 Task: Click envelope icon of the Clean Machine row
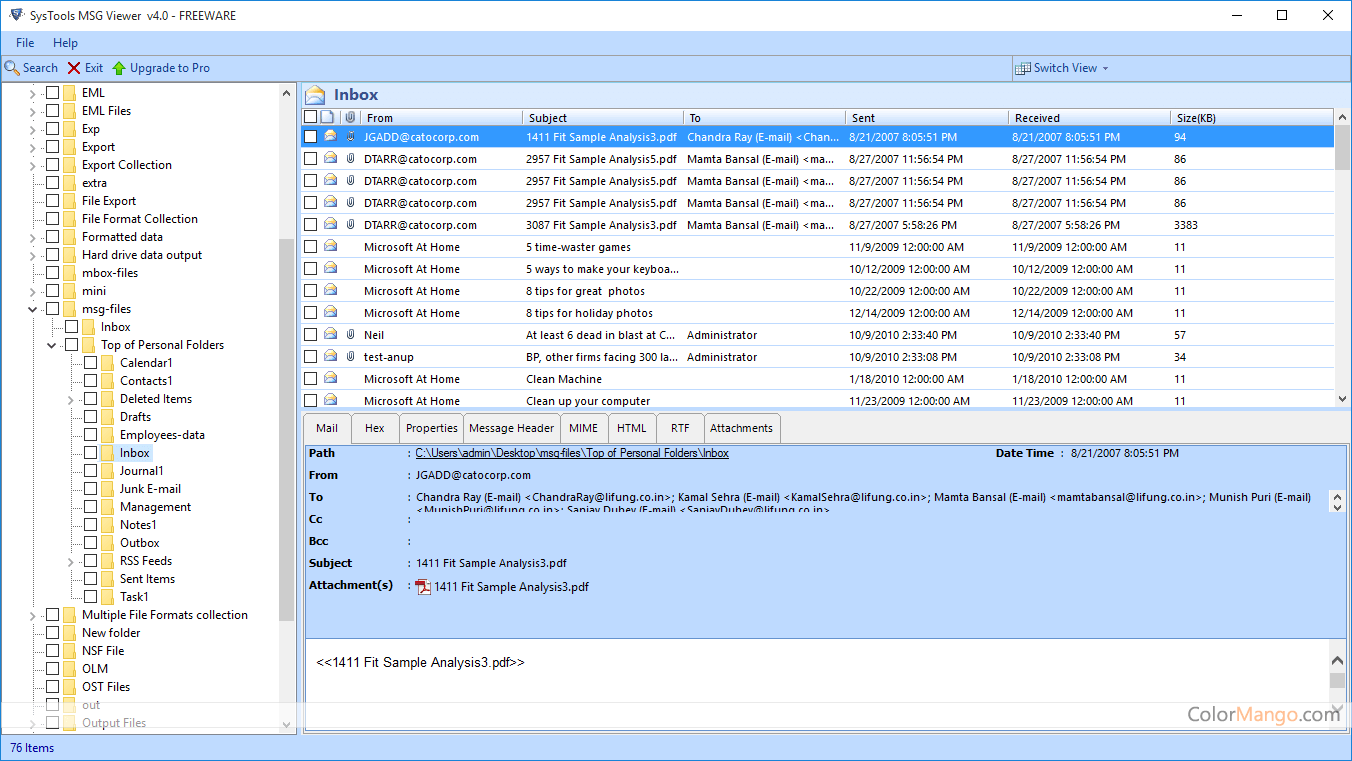(330, 379)
